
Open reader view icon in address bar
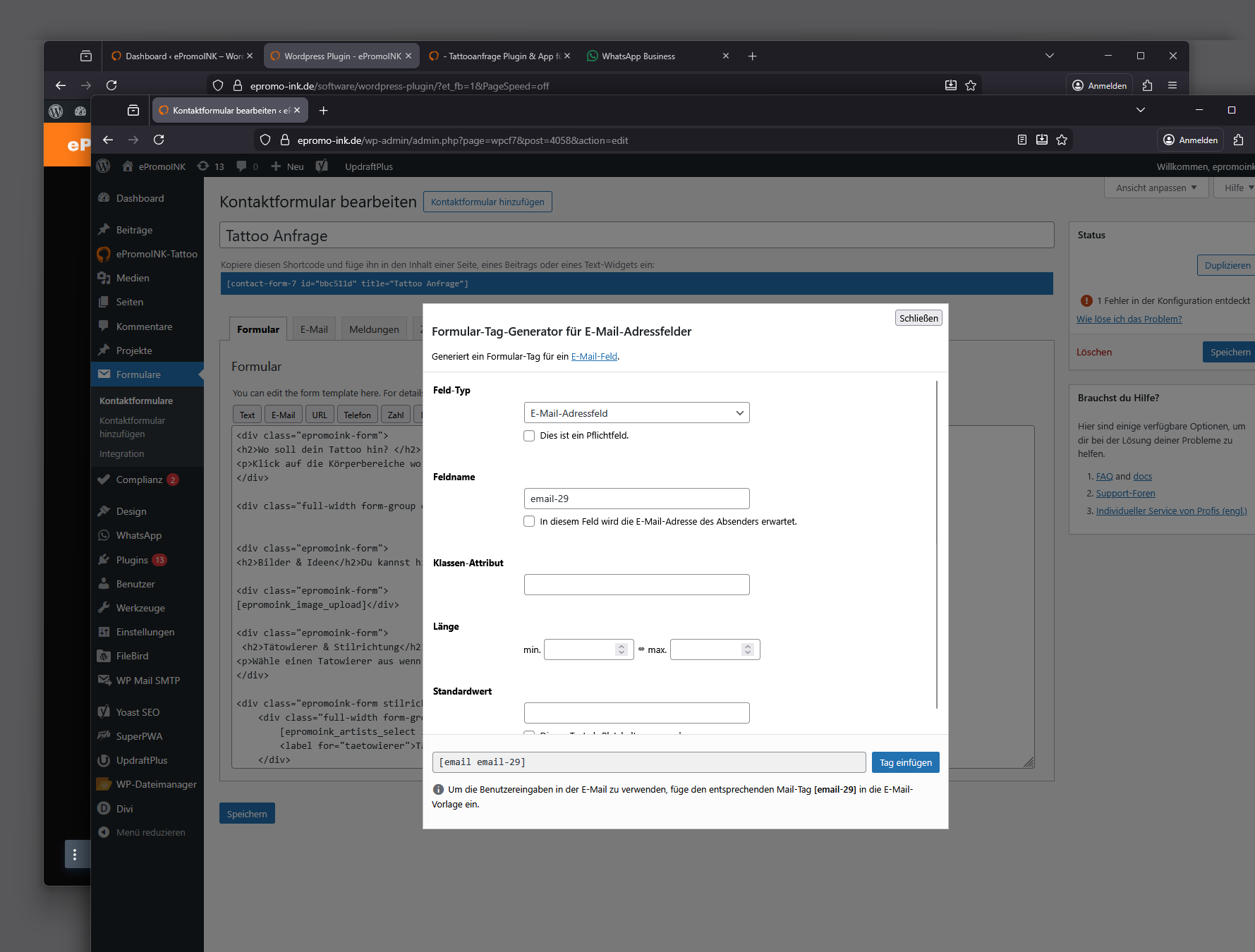coord(1021,140)
